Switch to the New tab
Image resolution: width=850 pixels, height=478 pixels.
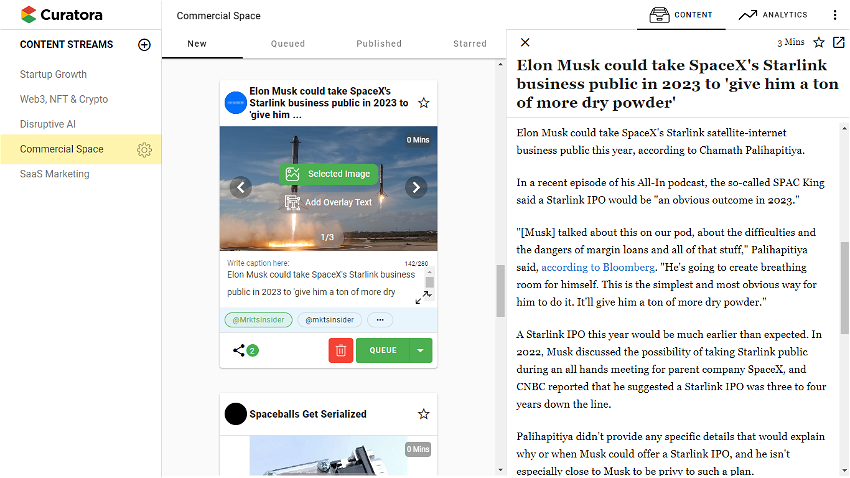197,44
